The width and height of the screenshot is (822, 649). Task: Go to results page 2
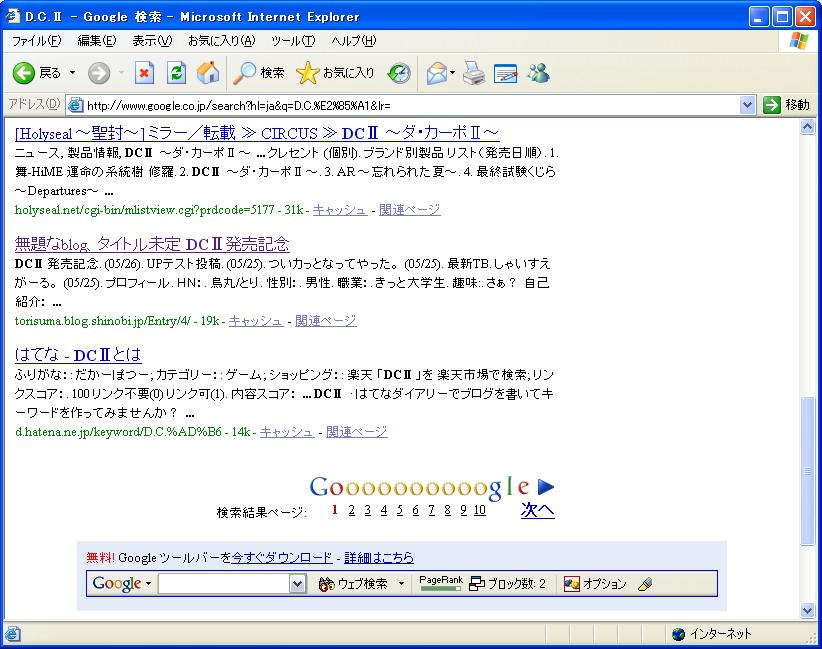351,510
